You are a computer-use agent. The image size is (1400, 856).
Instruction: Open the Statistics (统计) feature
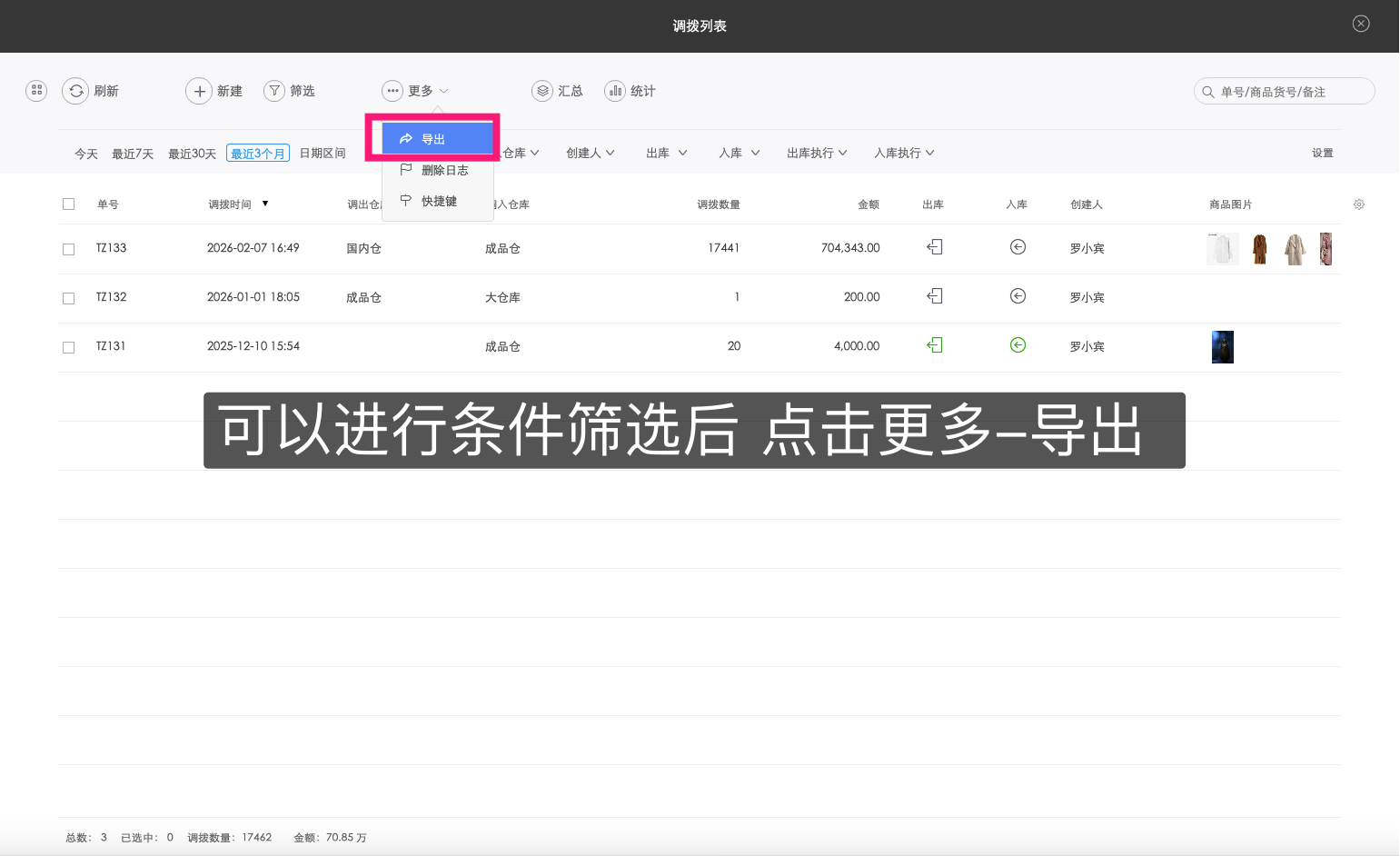(x=630, y=91)
